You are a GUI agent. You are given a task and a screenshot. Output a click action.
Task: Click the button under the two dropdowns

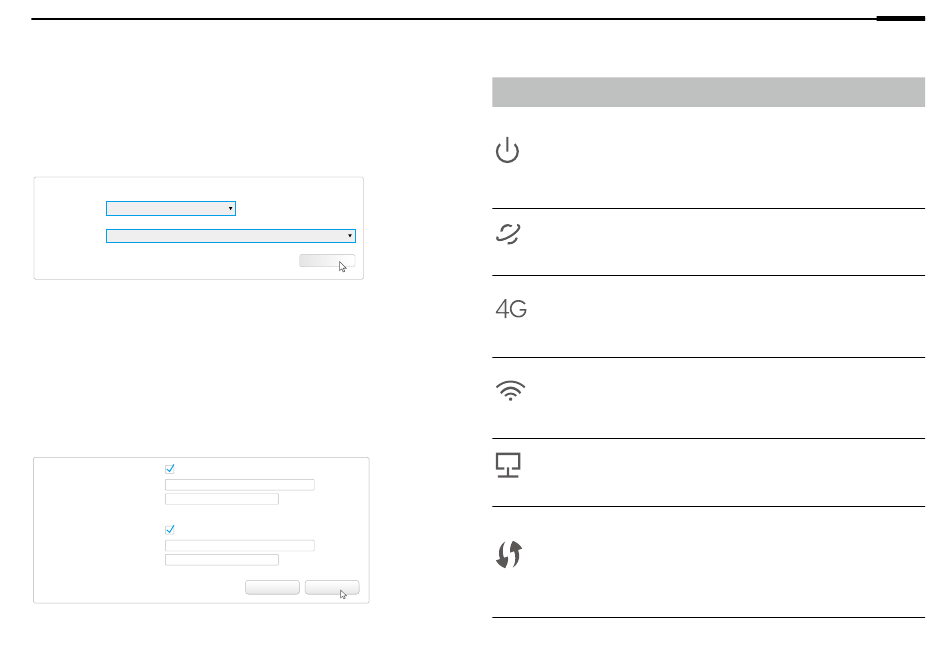click(x=327, y=261)
